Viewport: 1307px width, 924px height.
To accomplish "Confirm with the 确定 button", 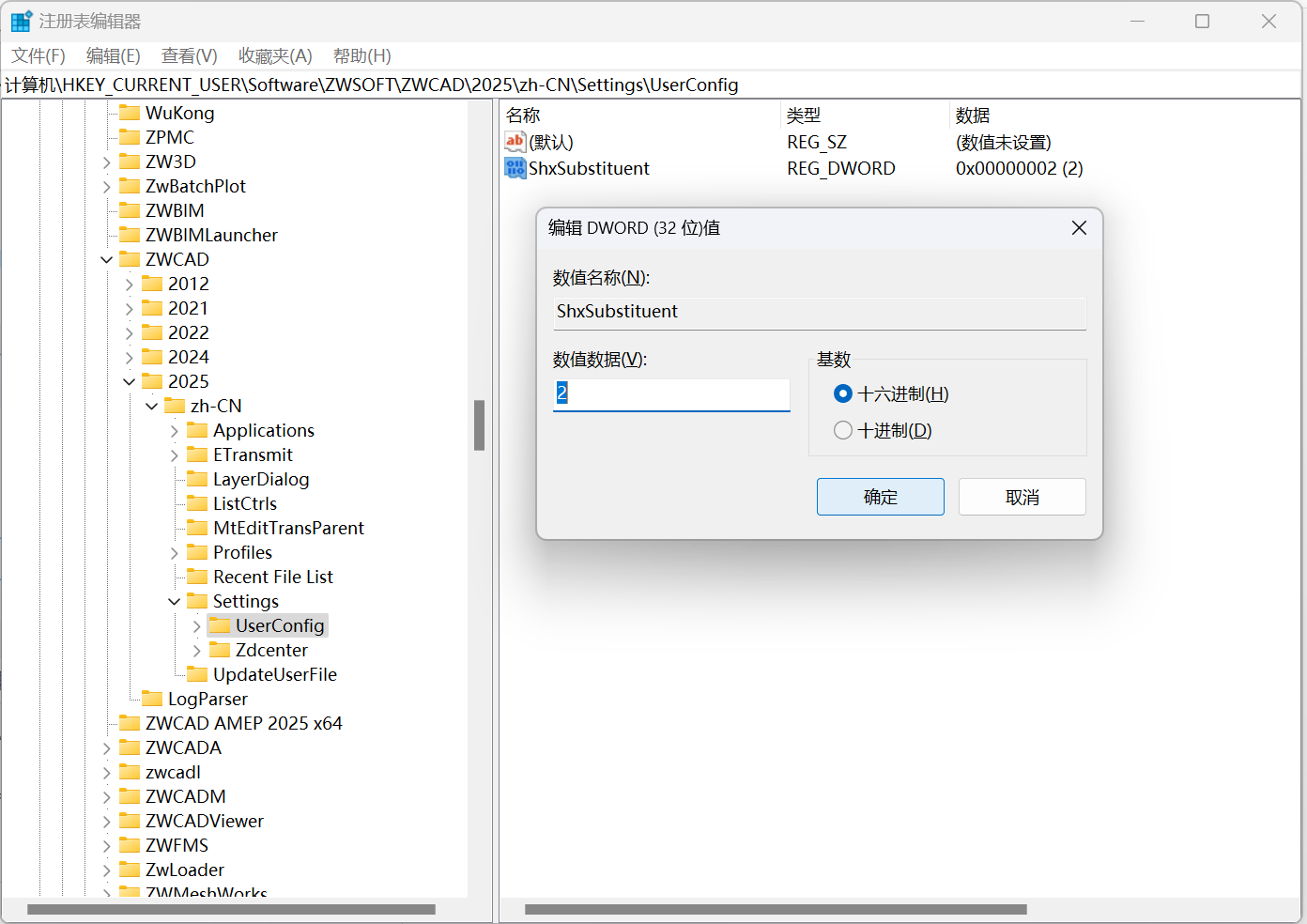I will pos(881,497).
